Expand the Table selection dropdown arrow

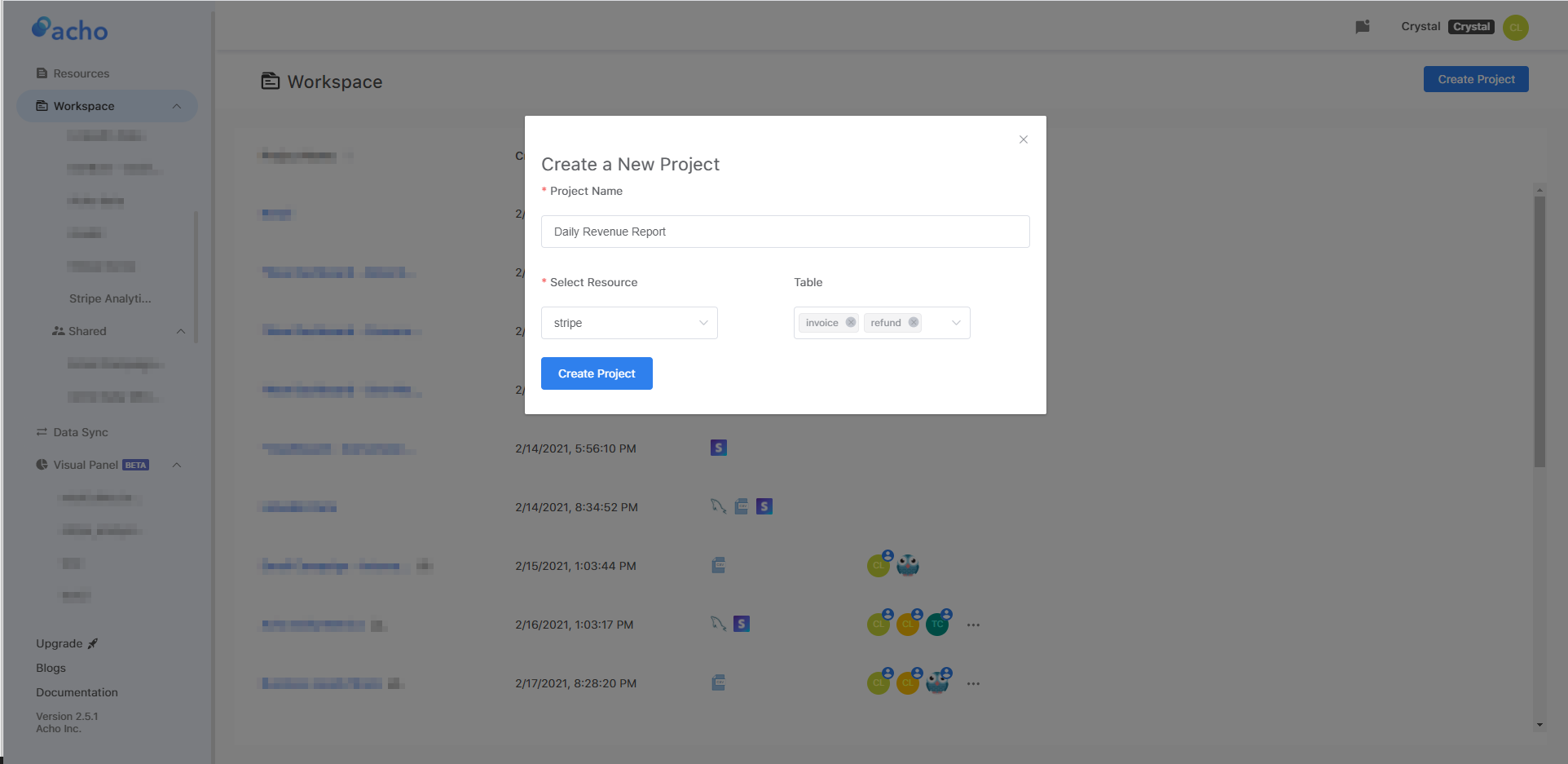956,323
